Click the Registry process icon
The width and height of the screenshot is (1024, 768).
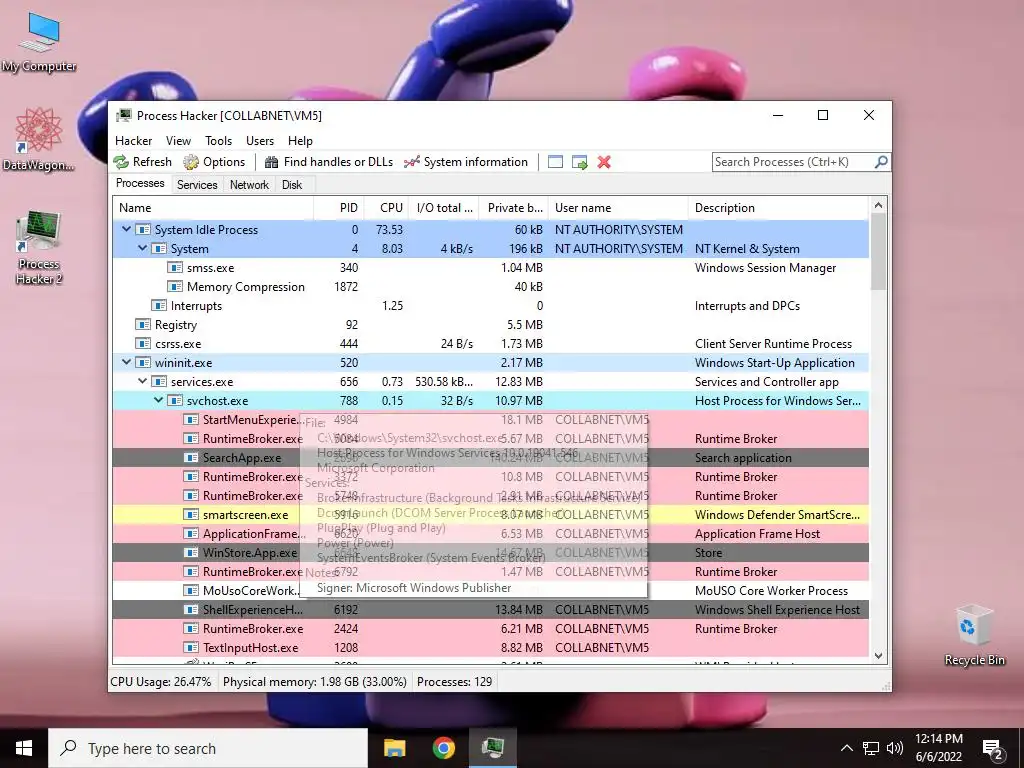point(142,324)
